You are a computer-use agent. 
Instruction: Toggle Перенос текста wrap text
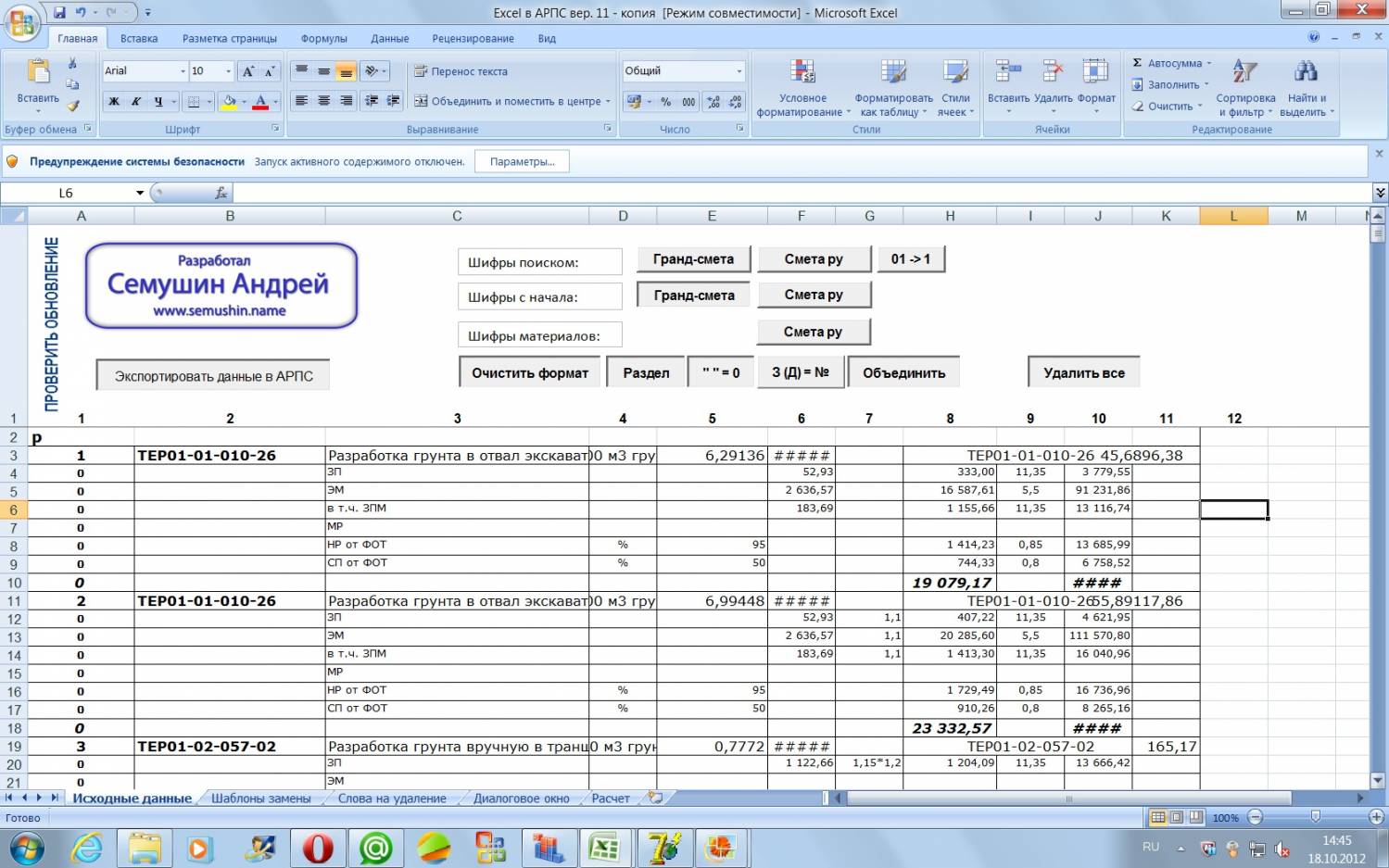click(x=461, y=71)
